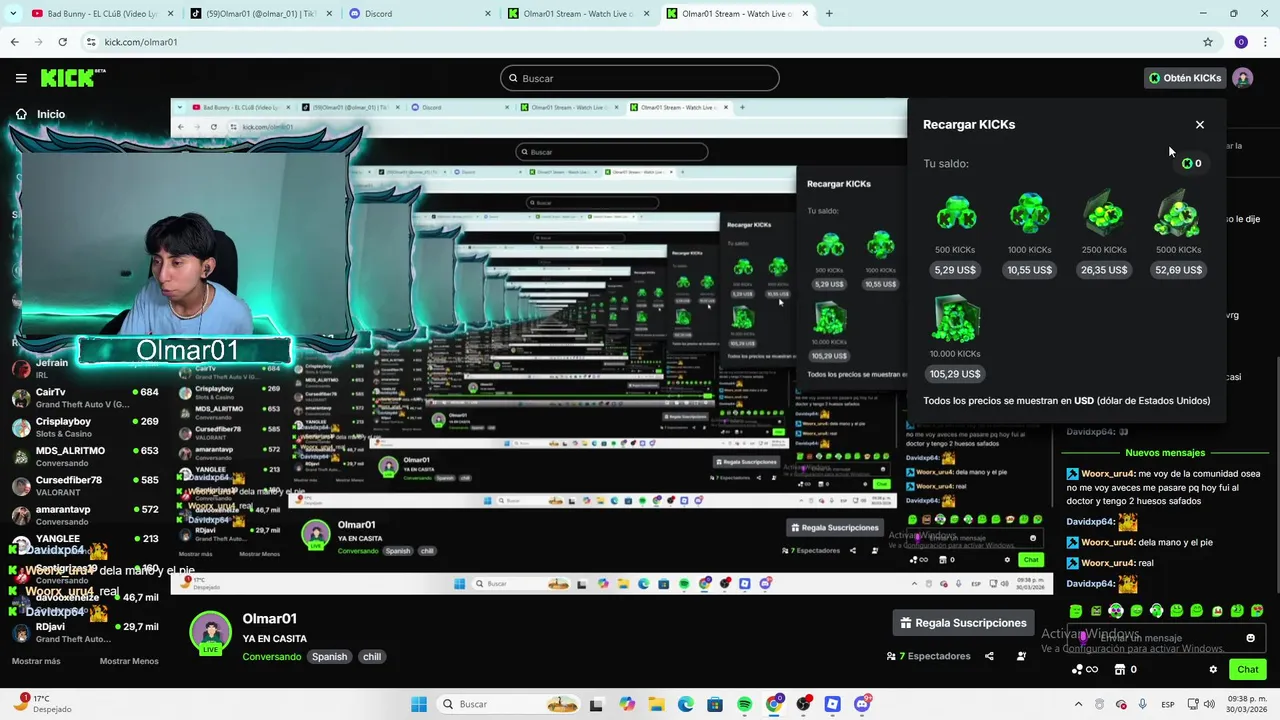Viewport: 1280px width, 720px height.
Task: Click the 7 Espectadores viewer count
Action: click(x=928, y=656)
